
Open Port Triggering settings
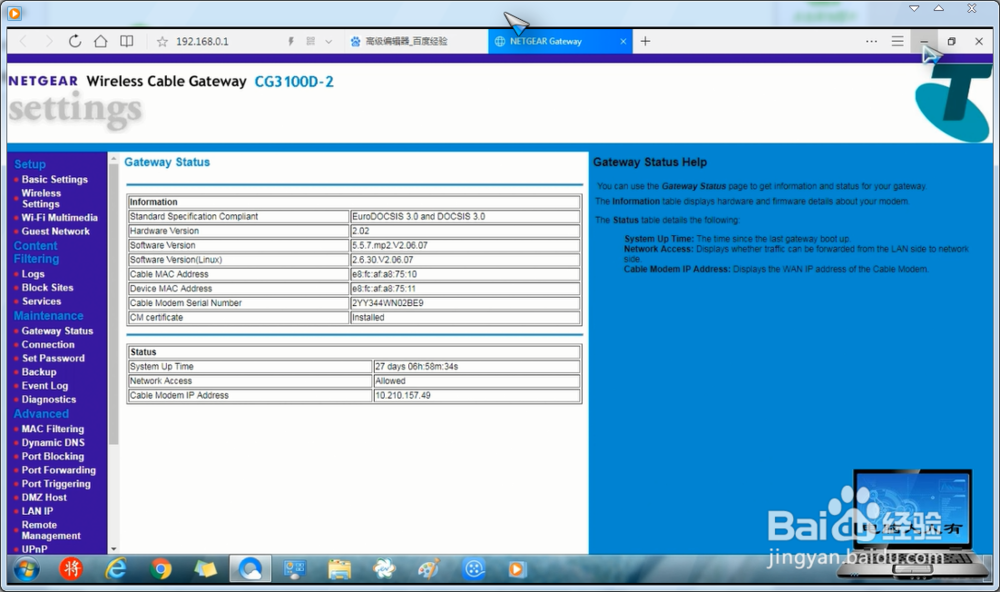coord(56,484)
